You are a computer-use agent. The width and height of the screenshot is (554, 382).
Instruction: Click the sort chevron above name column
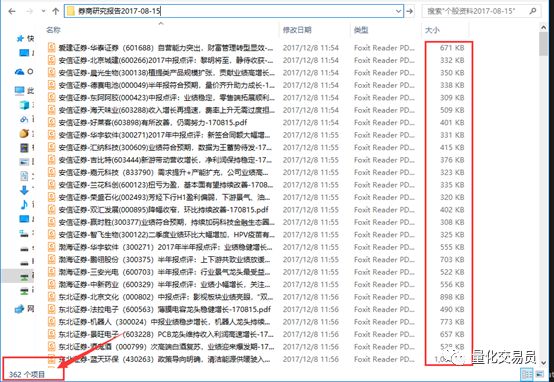click(161, 23)
